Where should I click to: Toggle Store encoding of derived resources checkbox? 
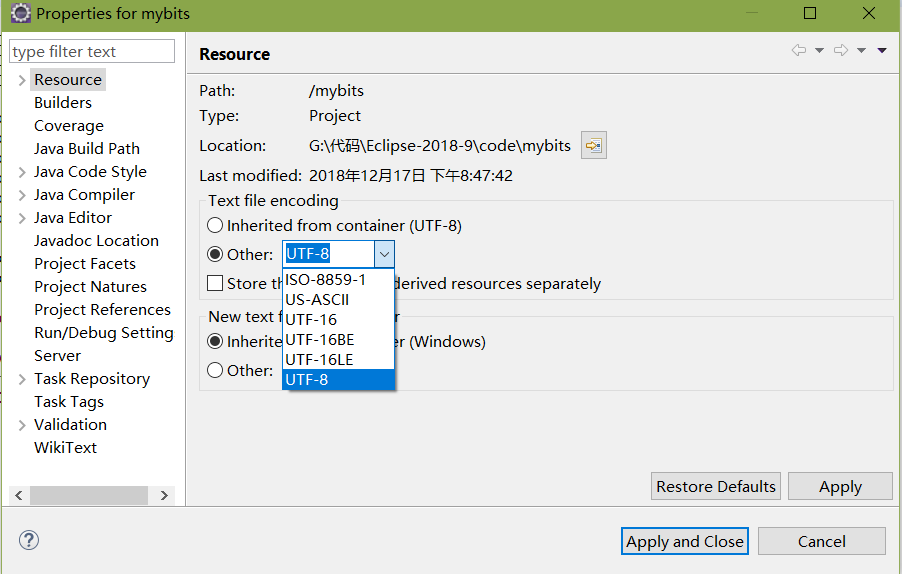pyautogui.click(x=215, y=284)
